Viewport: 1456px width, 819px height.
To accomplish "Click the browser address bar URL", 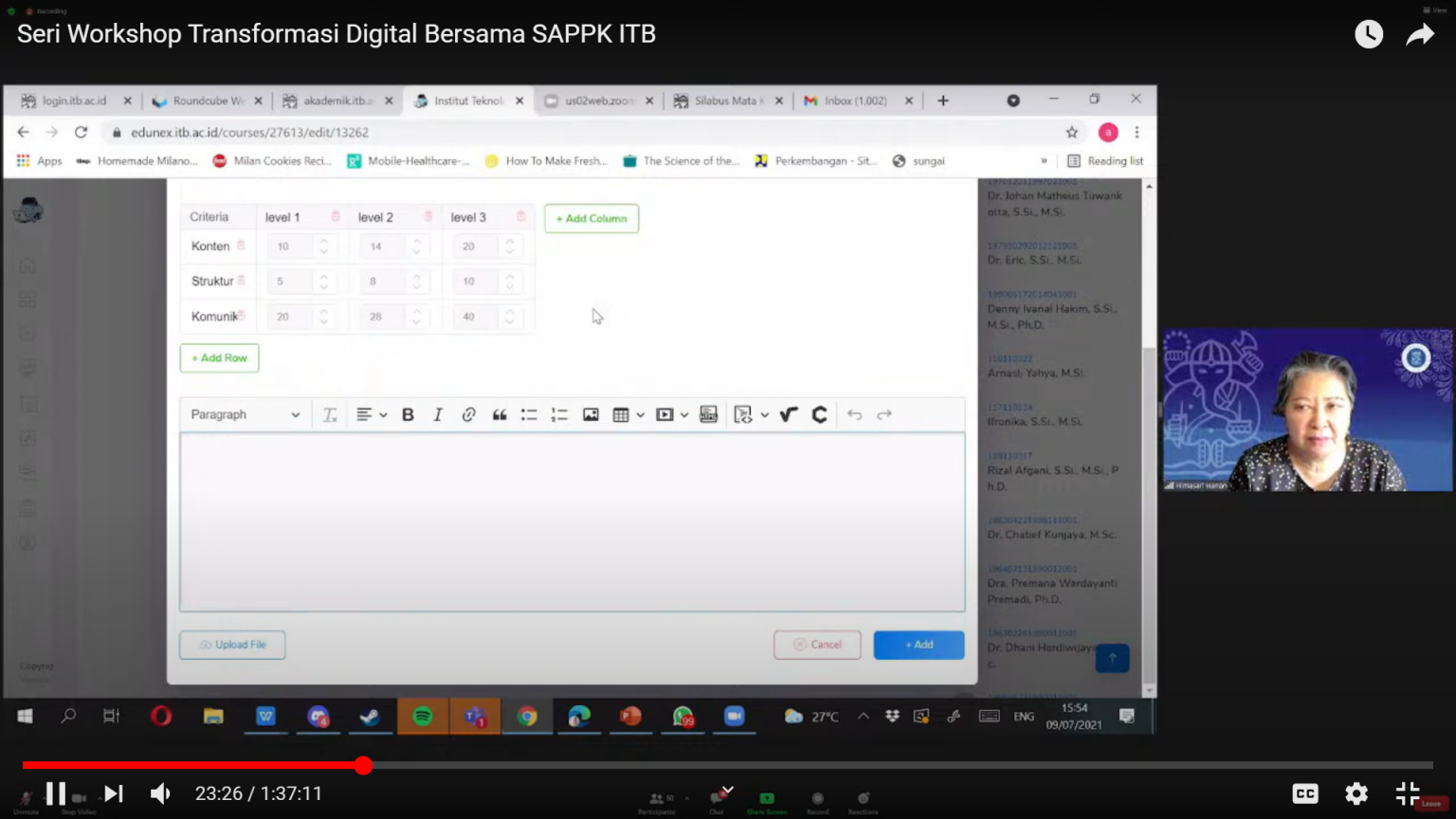I will click(250, 133).
